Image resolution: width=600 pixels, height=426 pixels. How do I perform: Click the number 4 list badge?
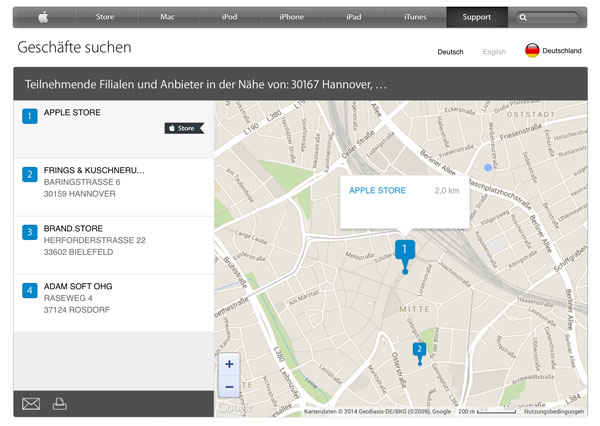[x=30, y=291]
